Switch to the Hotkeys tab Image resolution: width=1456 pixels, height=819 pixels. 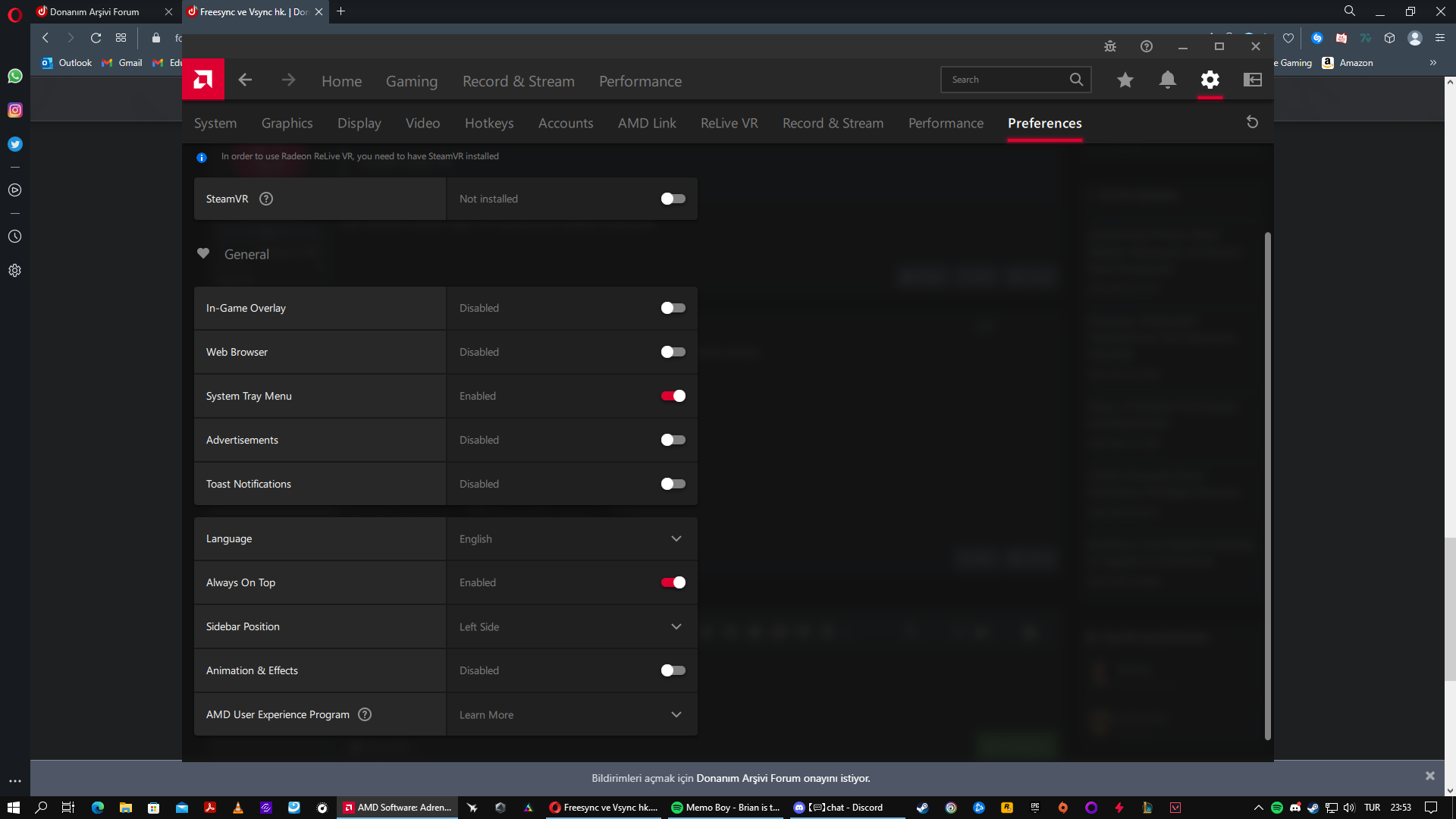coord(488,123)
